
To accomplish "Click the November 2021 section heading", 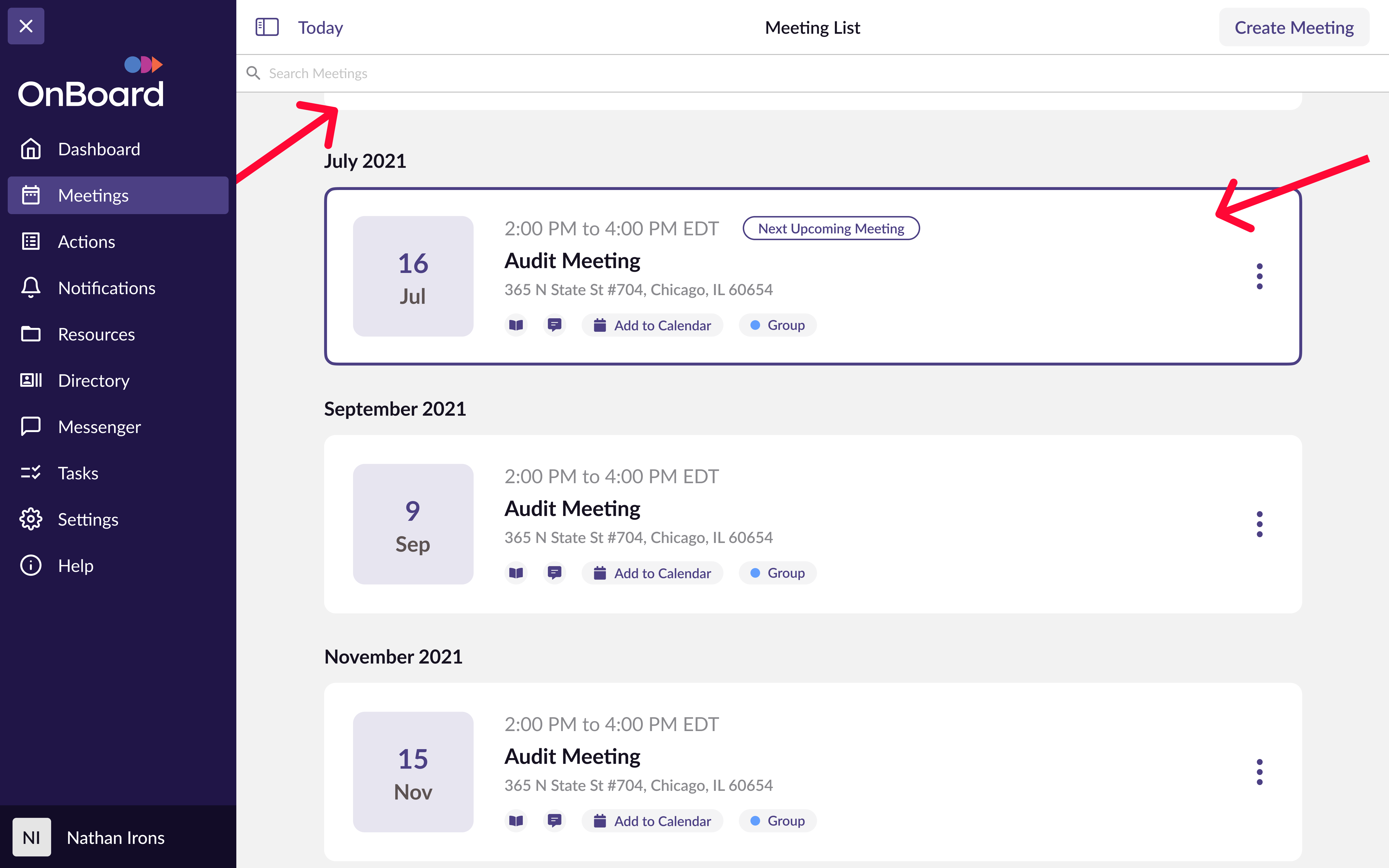I will (x=393, y=657).
